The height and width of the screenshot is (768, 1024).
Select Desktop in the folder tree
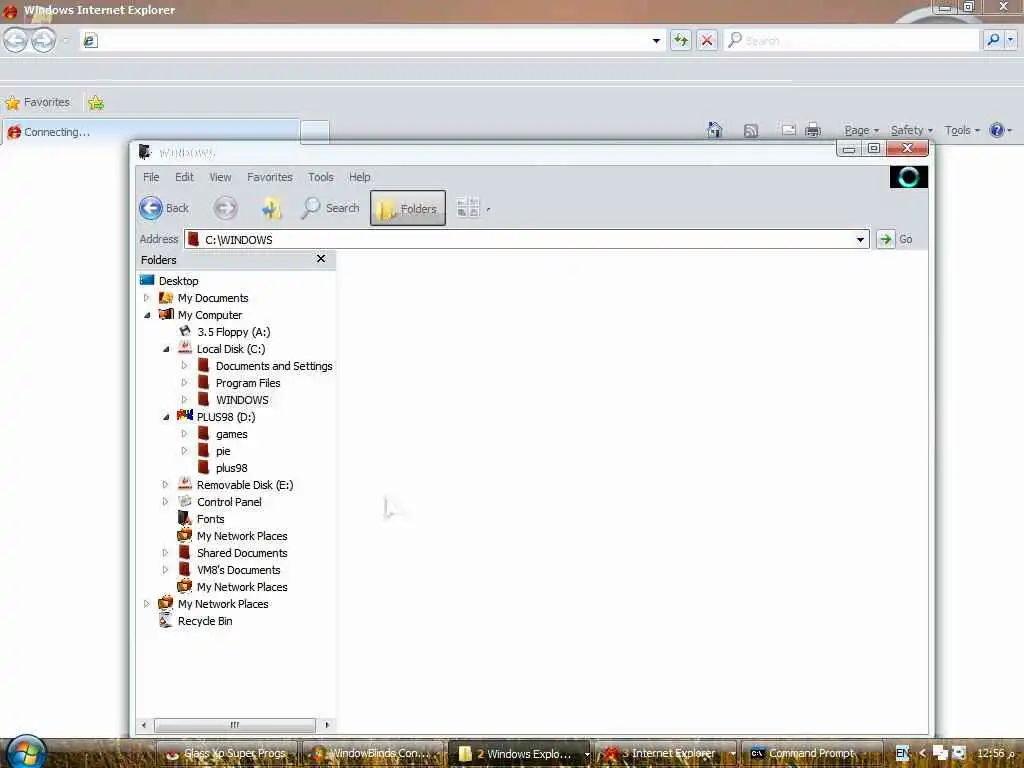[x=178, y=281]
